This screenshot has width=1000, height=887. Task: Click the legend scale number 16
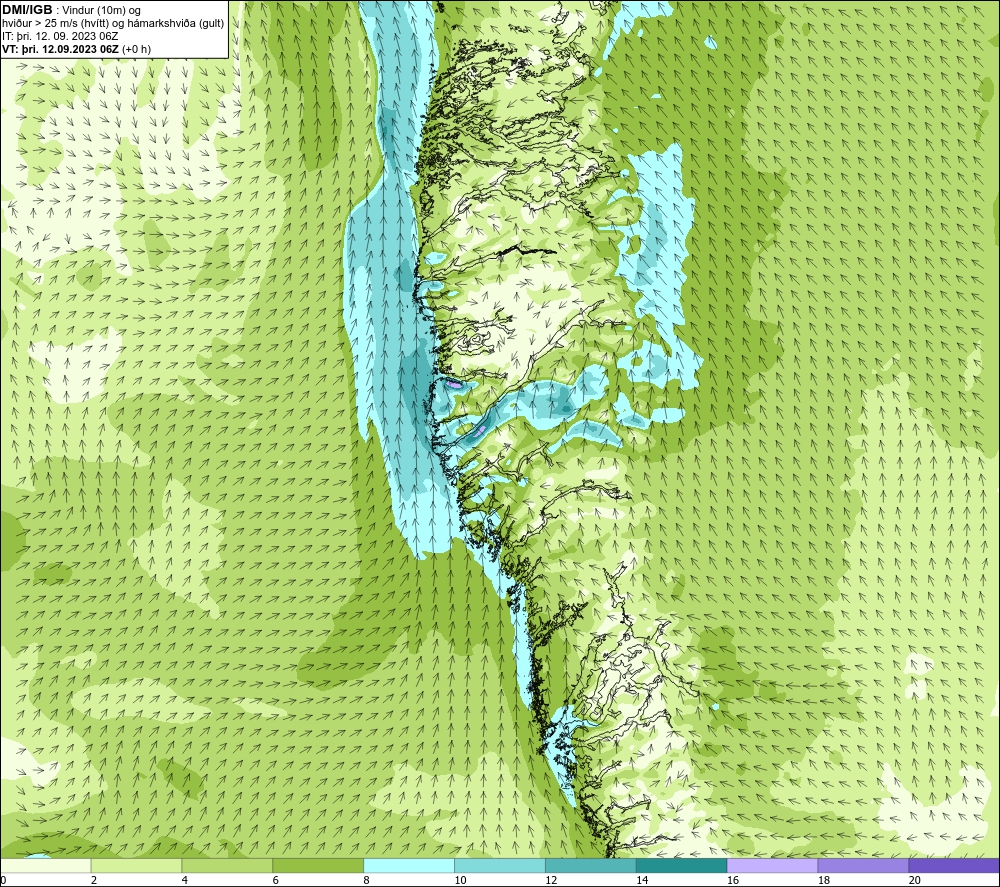tap(733, 880)
